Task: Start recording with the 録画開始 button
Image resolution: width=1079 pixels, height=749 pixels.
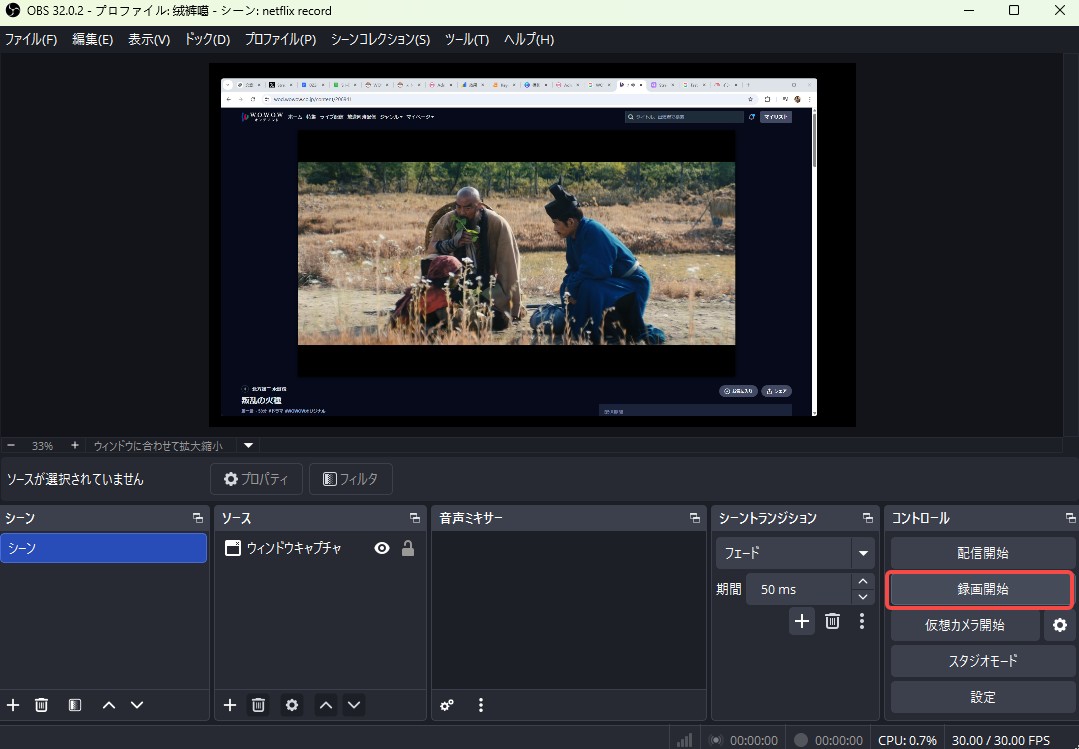Action: coord(981,589)
